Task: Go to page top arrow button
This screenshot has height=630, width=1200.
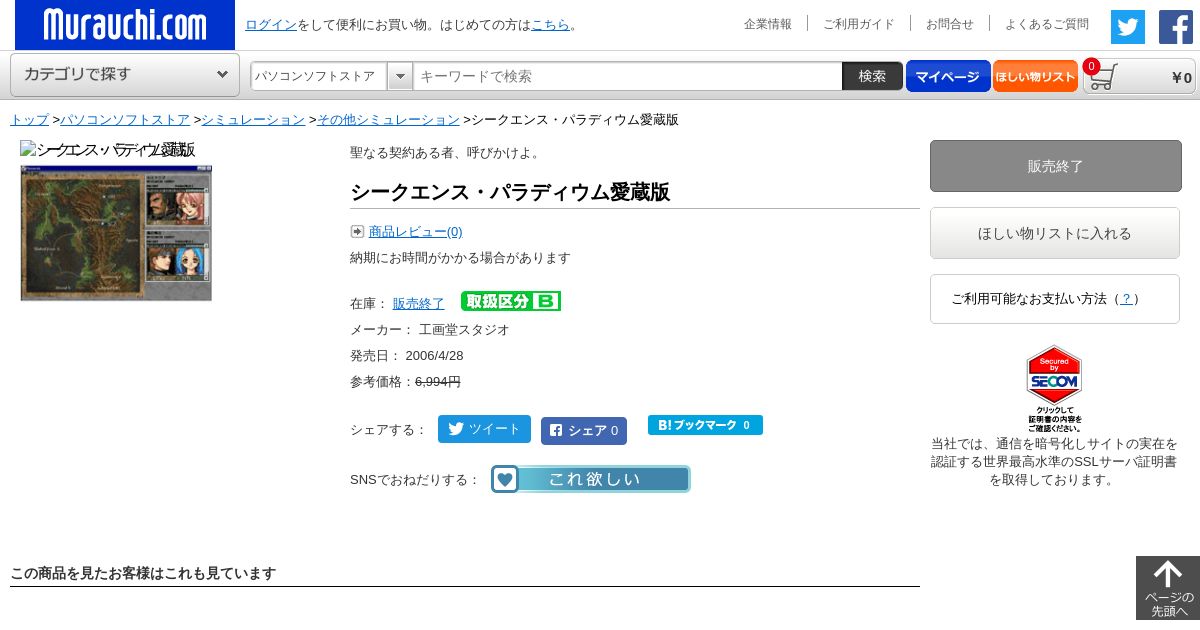Action: (x=1168, y=588)
